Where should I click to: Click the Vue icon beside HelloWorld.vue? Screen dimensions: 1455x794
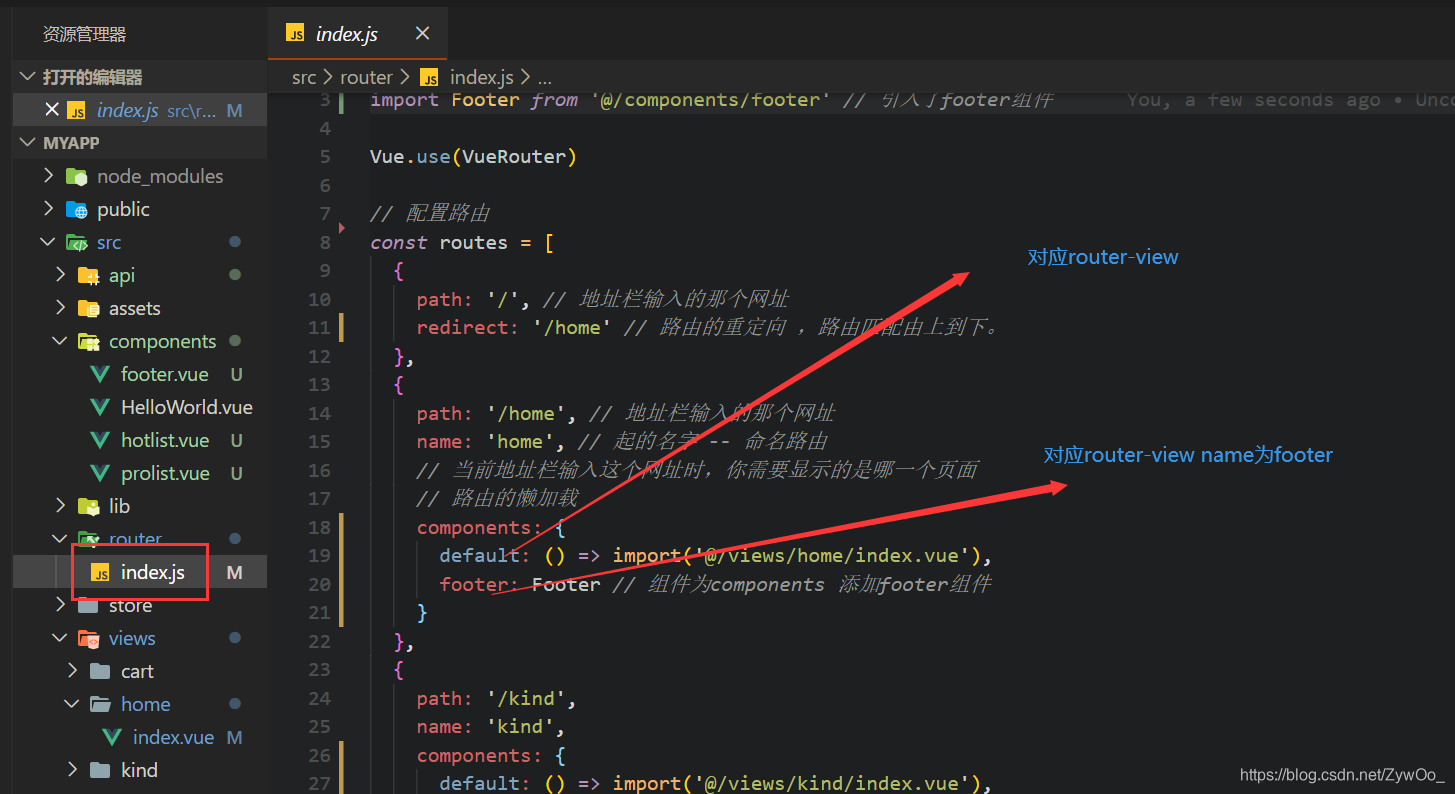(x=100, y=408)
